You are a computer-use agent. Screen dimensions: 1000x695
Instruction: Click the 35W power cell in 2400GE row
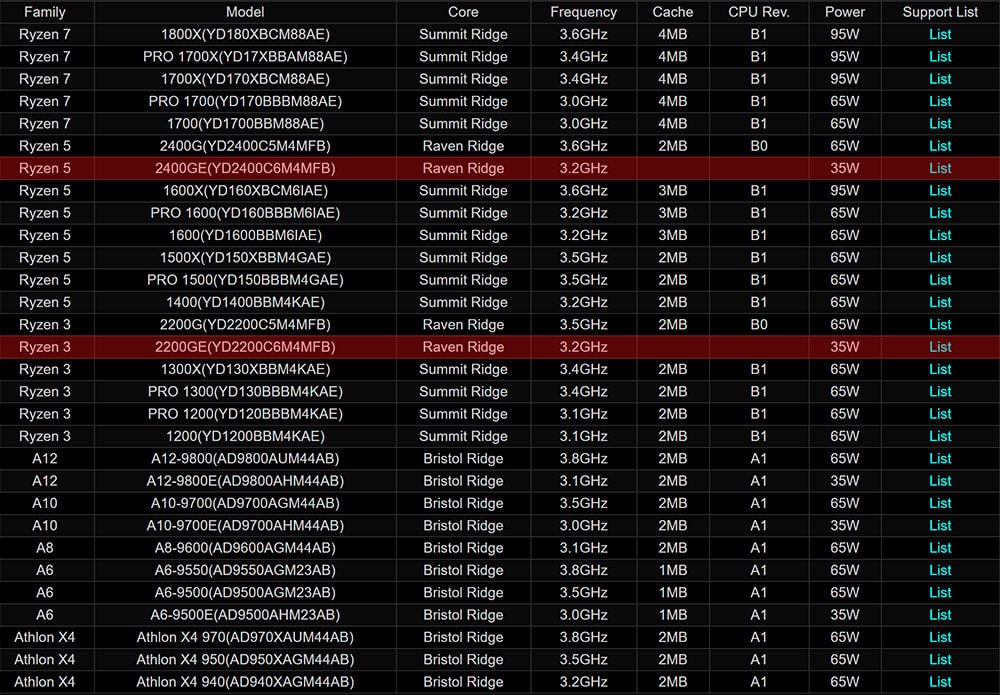845,168
